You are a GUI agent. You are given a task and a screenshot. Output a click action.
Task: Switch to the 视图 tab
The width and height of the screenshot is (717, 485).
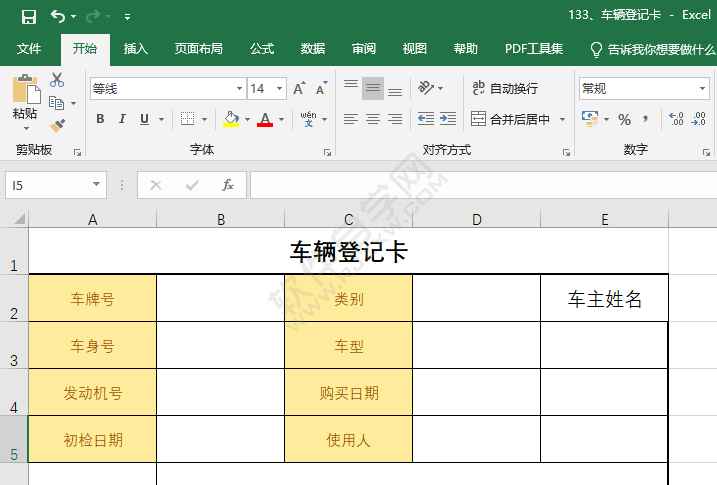coord(415,49)
